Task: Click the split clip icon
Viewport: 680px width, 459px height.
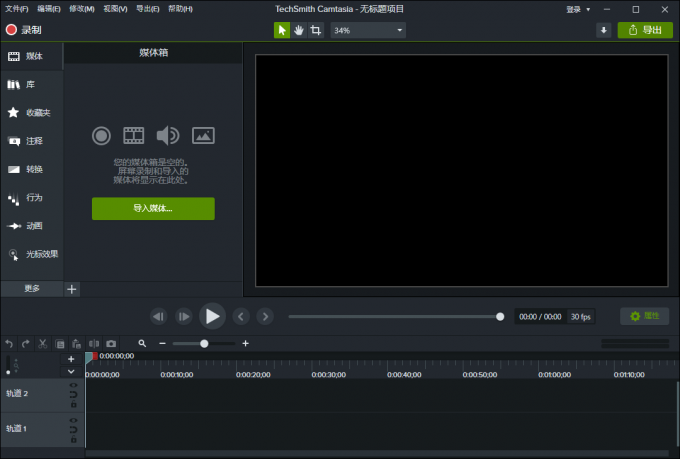Action: pyautogui.click(x=94, y=344)
